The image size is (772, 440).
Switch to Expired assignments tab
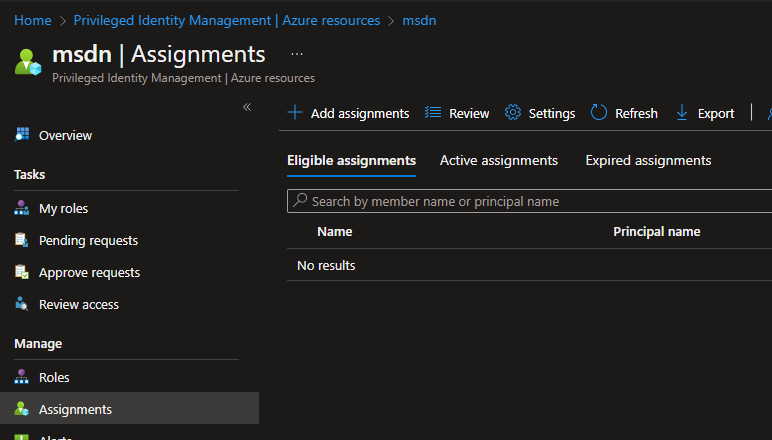pyautogui.click(x=648, y=160)
